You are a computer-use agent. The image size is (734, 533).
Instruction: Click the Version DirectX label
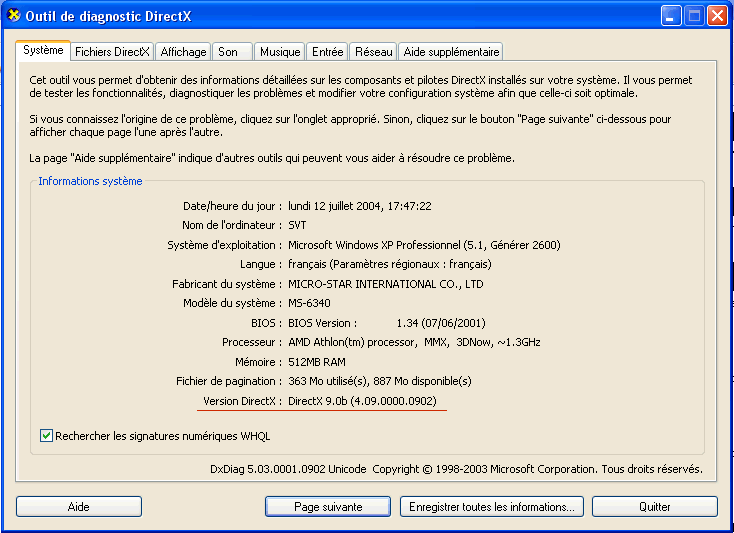(x=242, y=401)
